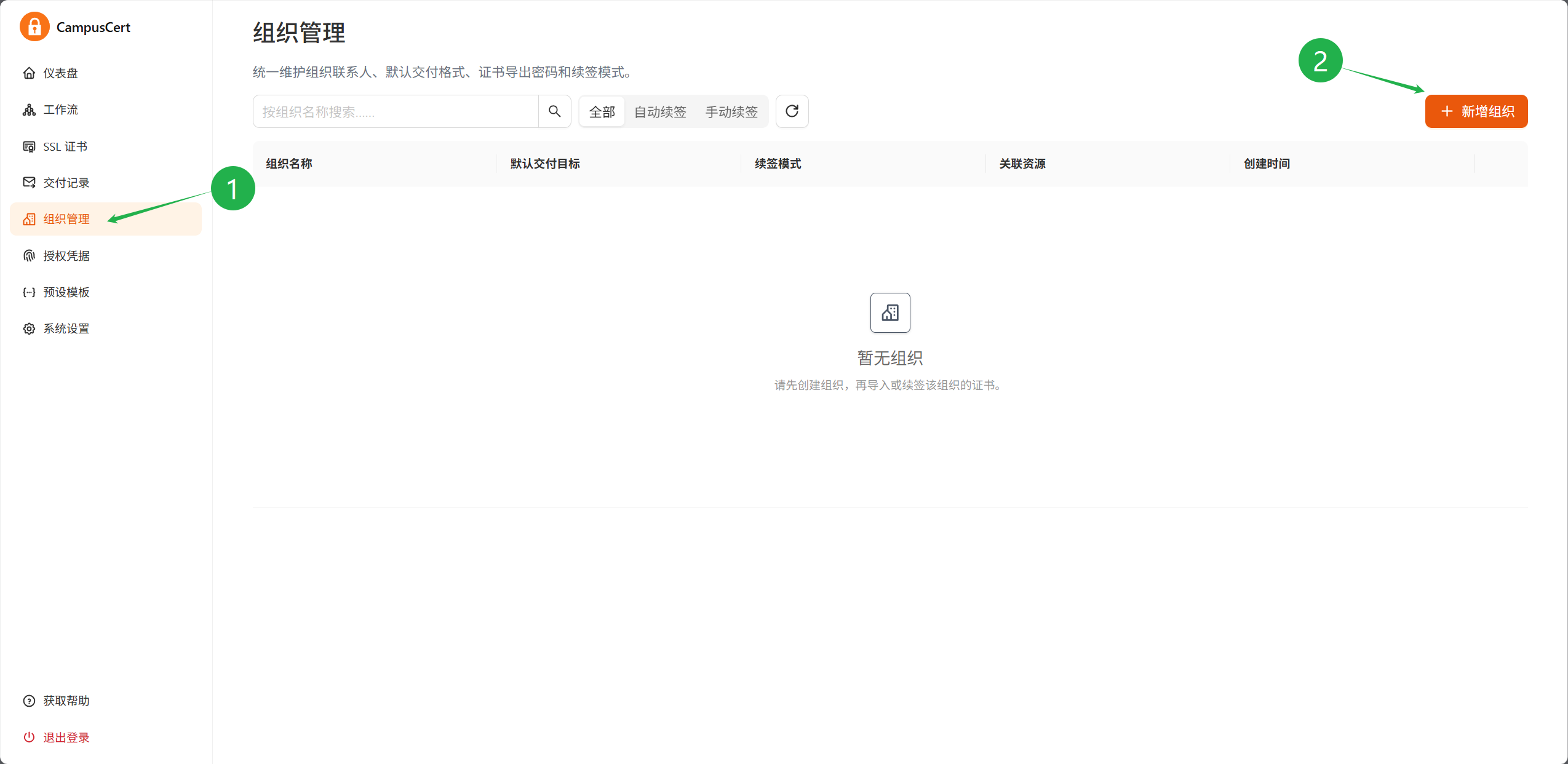Image resolution: width=1568 pixels, height=764 pixels.
Task: Click the magnifier search button
Action: (x=554, y=111)
